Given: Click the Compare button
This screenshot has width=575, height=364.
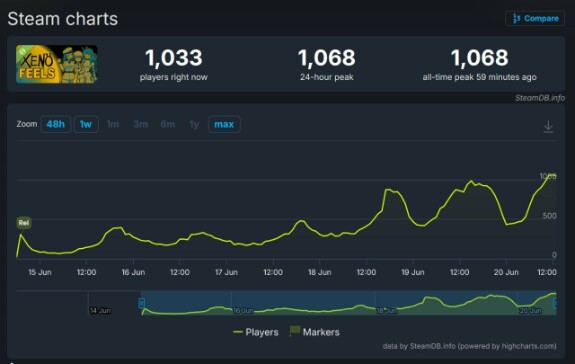Looking at the screenshot, I should point(535,18).
